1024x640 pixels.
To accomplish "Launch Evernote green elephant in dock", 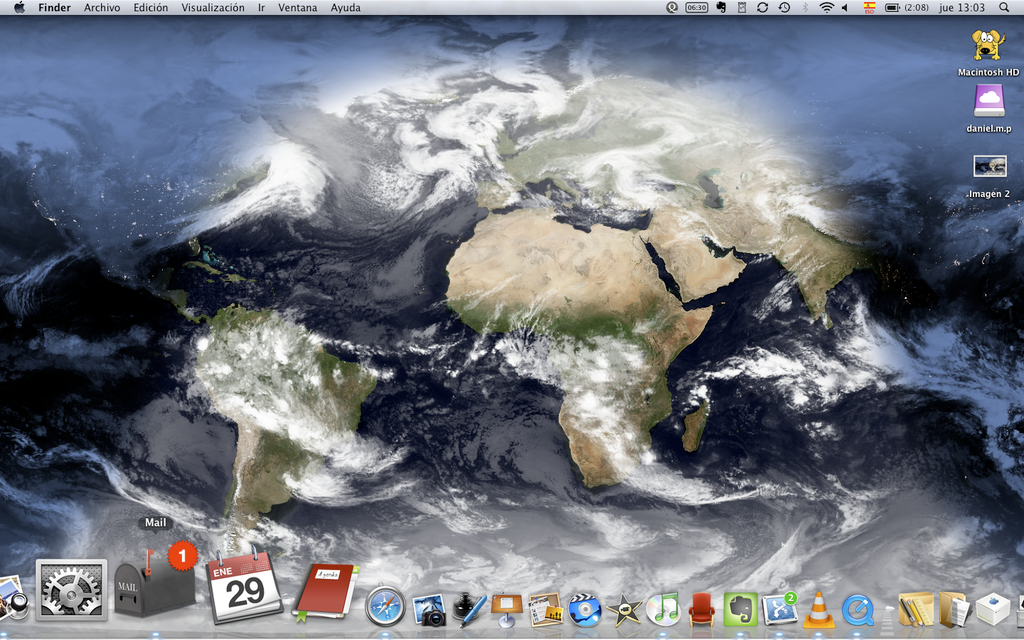I will point(741,609).
